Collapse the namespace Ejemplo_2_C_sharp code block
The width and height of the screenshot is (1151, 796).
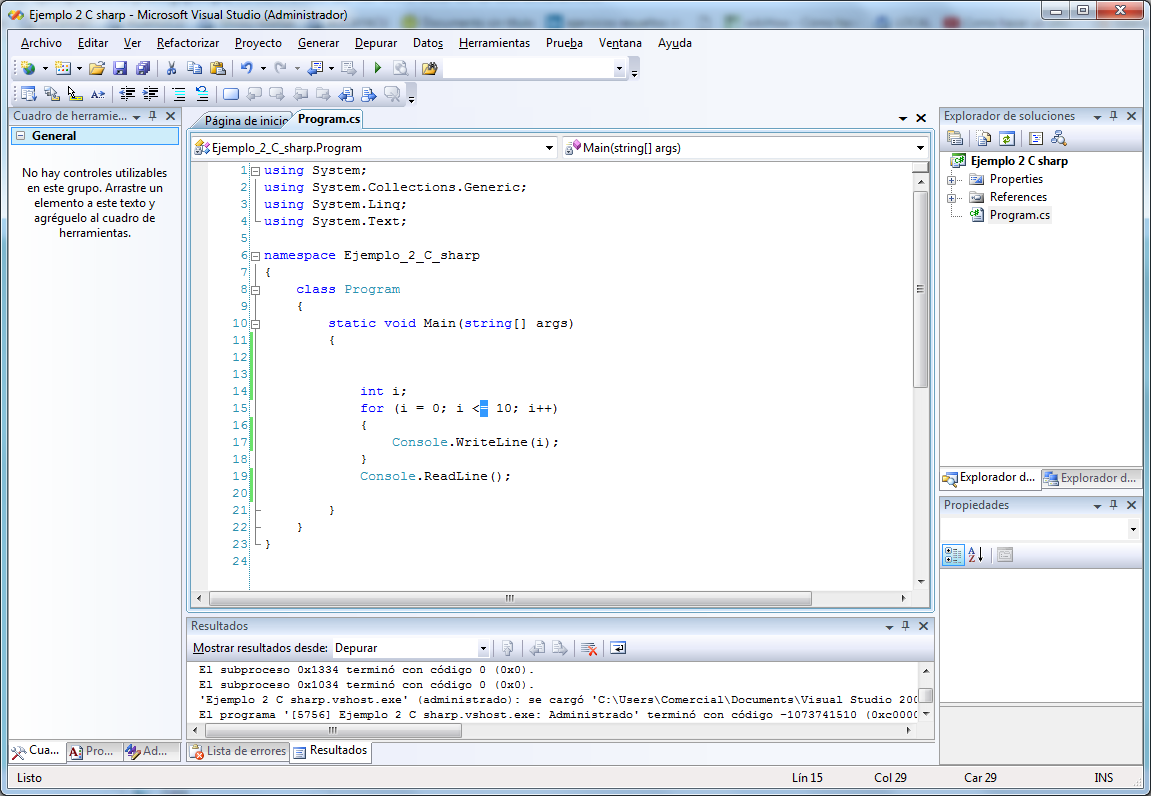(255, 256)
